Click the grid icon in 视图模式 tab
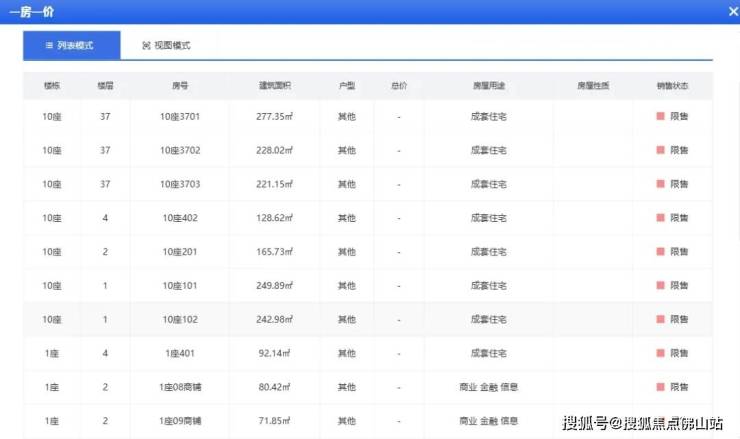 click(147, 45)
